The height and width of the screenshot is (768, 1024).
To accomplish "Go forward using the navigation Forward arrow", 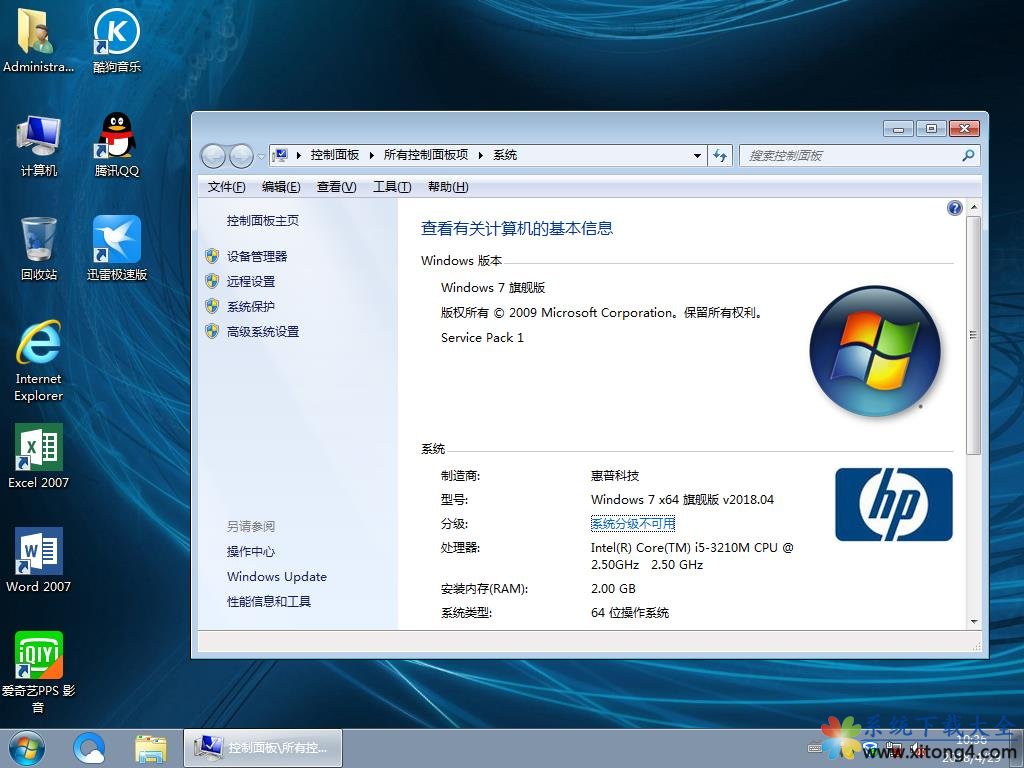I will (241, 156).
